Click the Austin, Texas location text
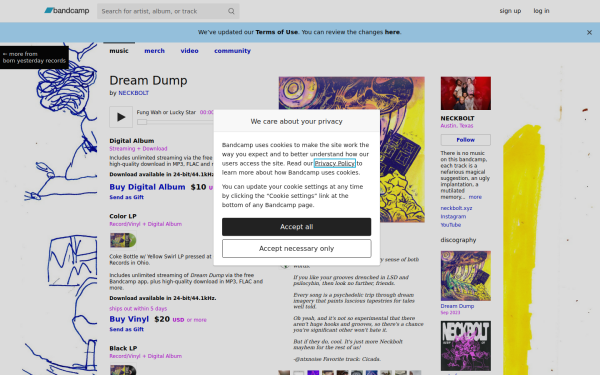 point(457,126)
